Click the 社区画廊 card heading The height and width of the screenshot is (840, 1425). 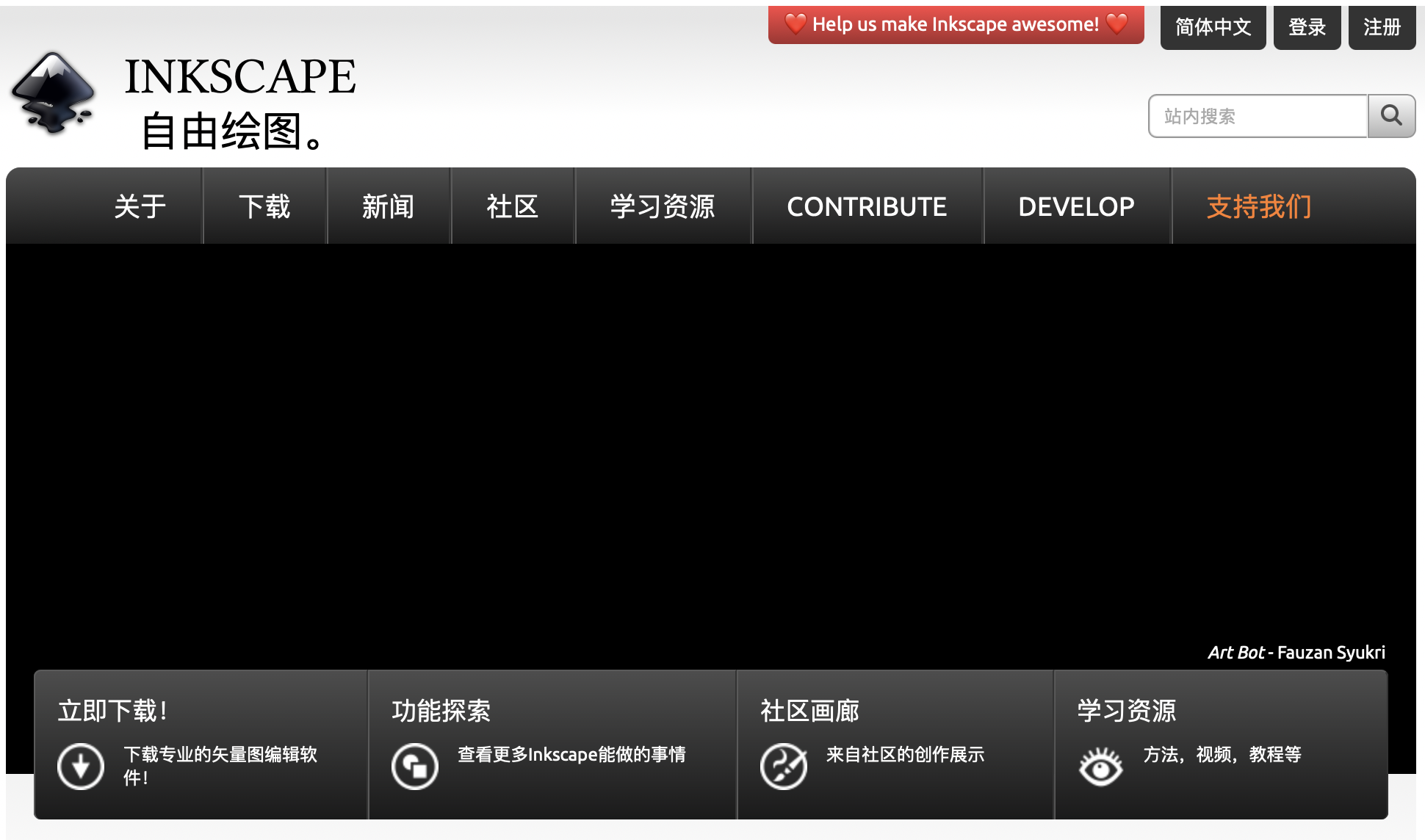pos(809,710)
